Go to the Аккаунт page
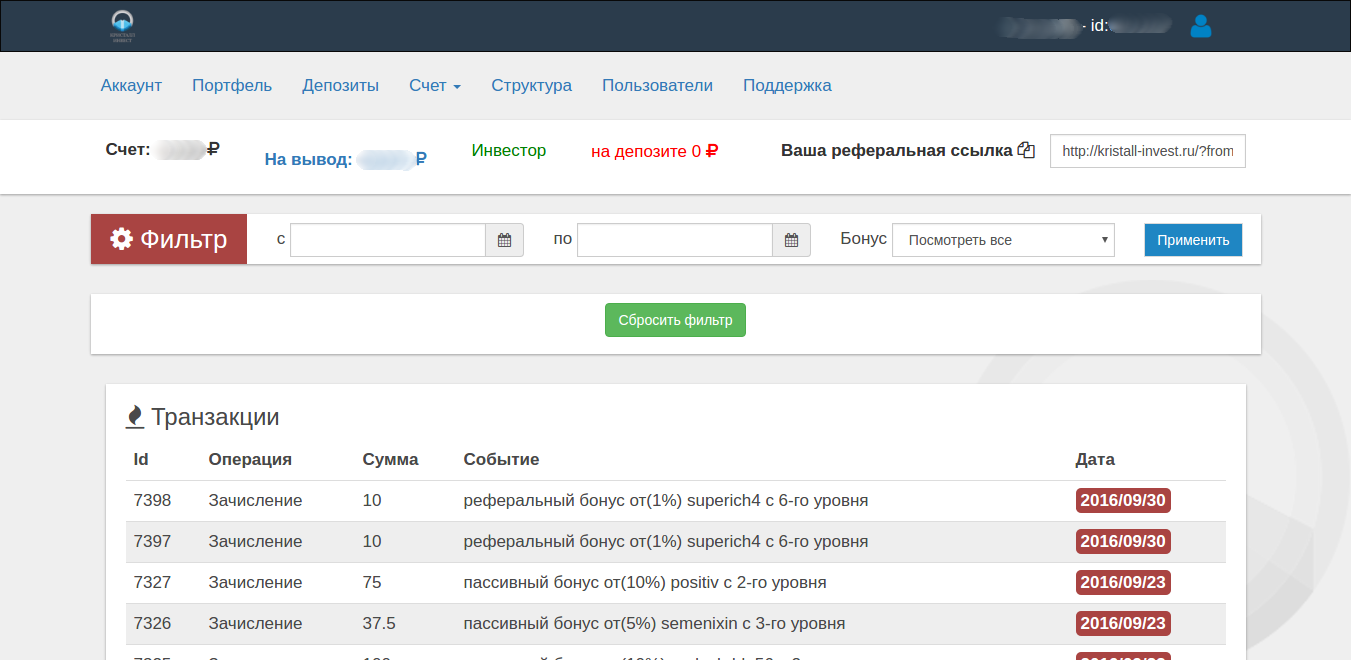This screenshot has height=660, width=1351. point(131,86)
